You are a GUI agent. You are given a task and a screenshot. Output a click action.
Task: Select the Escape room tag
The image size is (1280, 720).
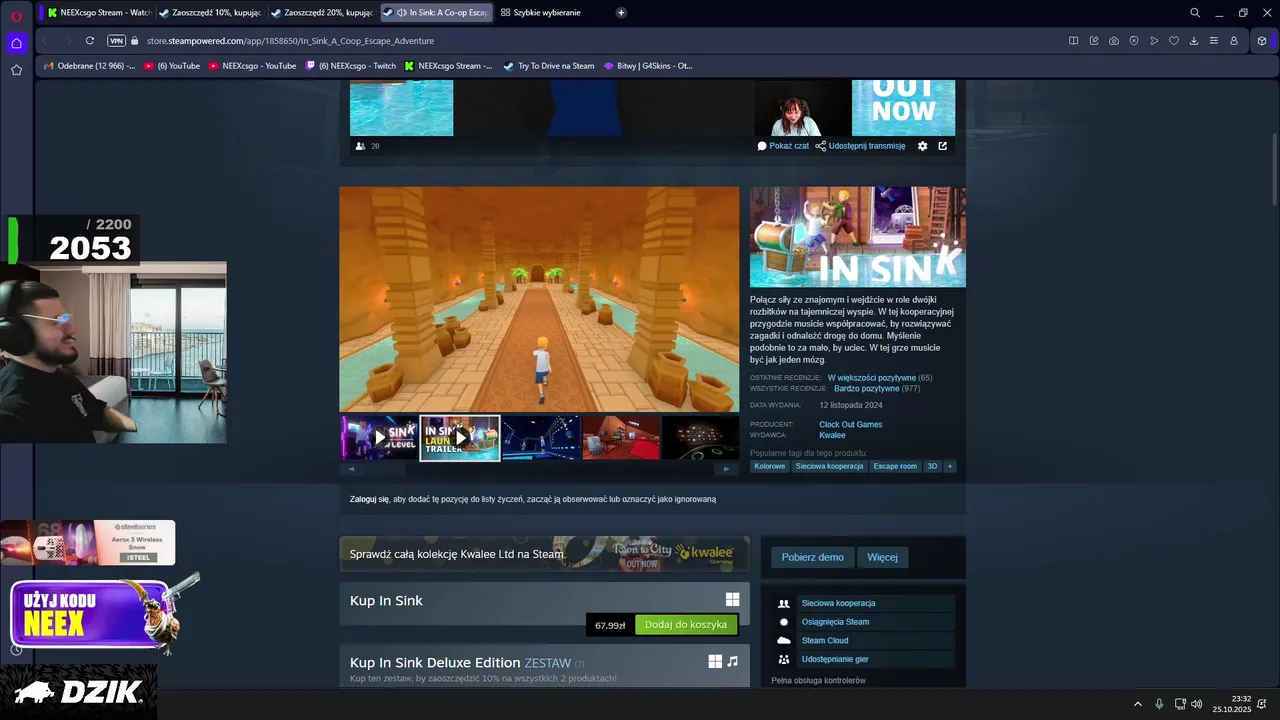point(895,466)
